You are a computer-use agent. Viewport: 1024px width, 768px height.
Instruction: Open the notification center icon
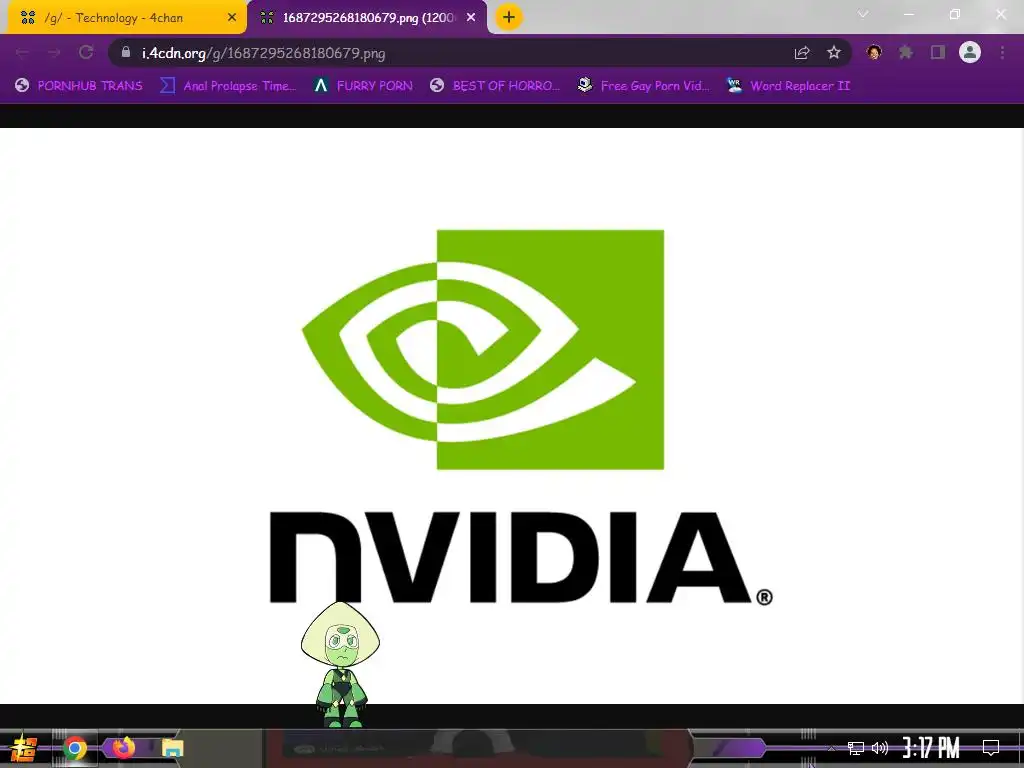tap(991, 748)
